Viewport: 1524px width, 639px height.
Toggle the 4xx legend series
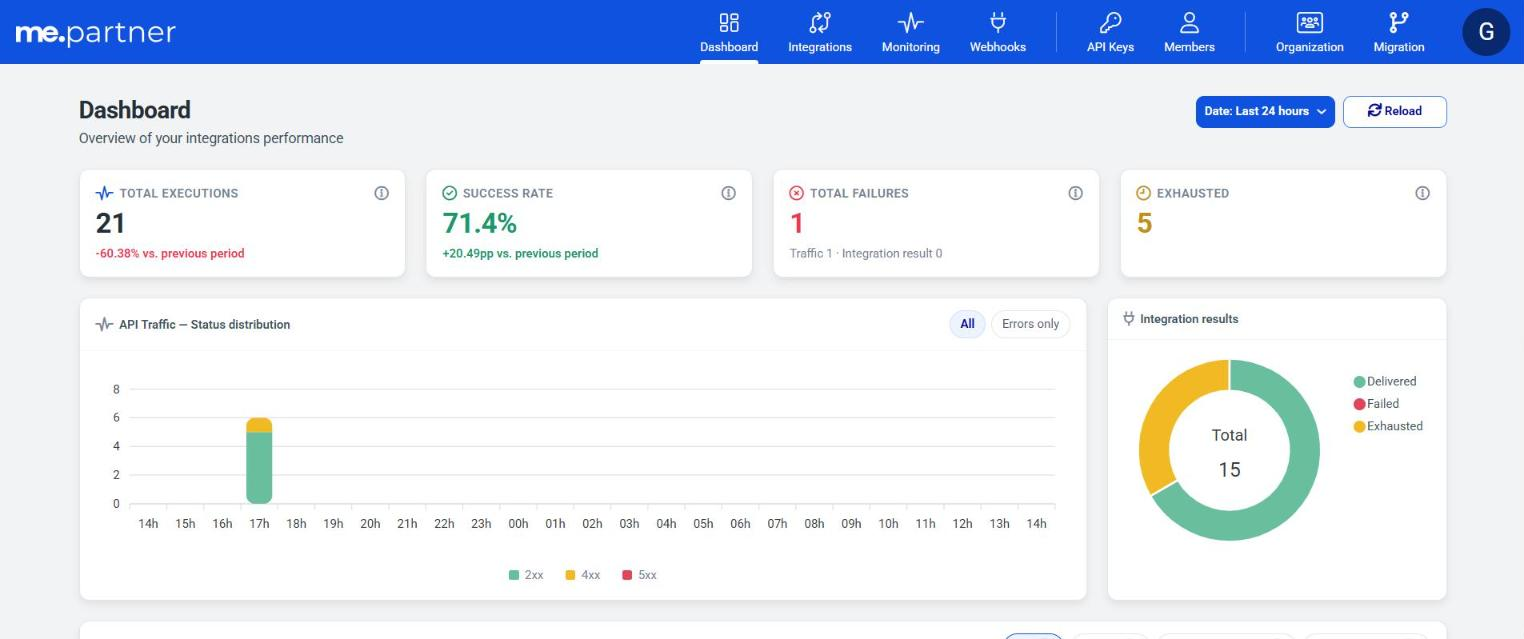(x=583, y=575)
